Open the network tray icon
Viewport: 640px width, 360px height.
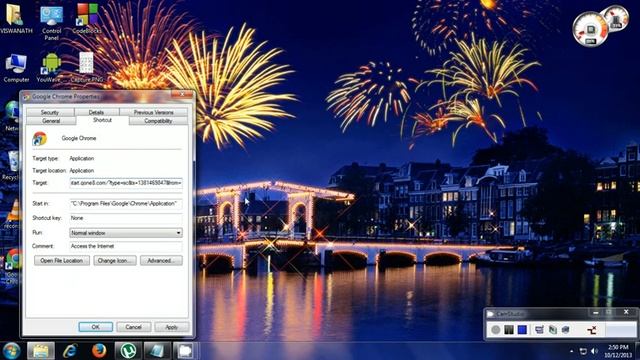[x=583, y=351]
